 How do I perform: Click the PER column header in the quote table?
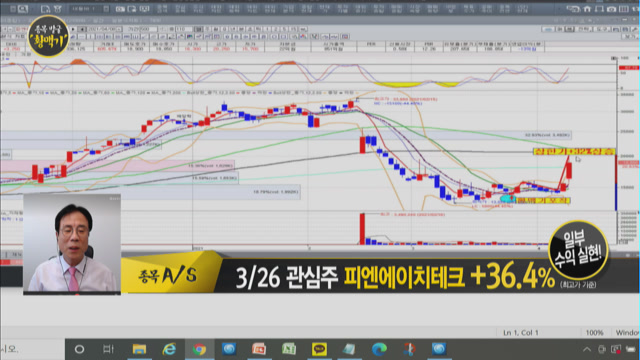371,44
